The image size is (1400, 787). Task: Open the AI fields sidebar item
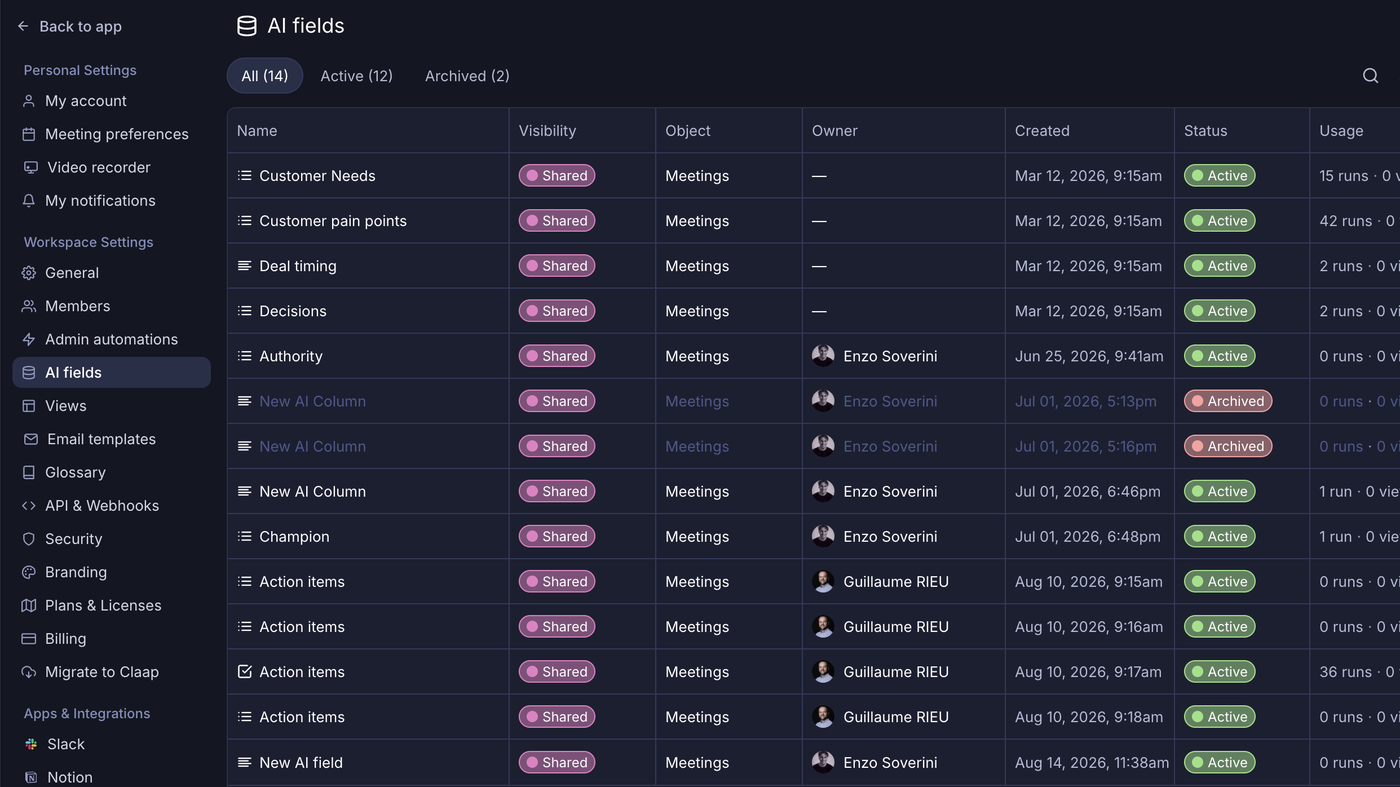tap(111, 372)
